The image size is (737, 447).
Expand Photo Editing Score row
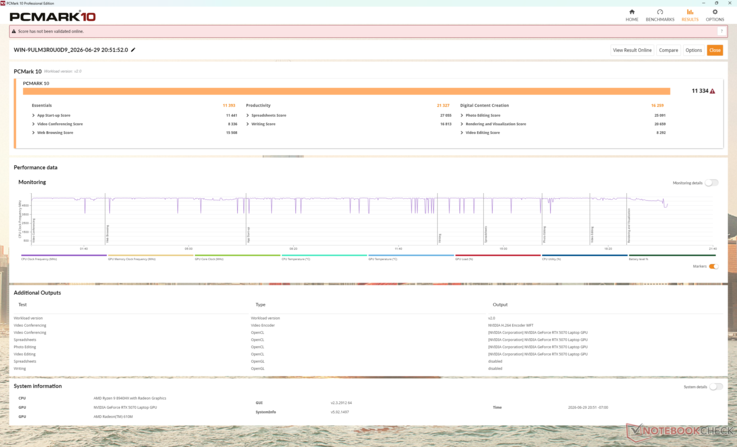point(462,115)
